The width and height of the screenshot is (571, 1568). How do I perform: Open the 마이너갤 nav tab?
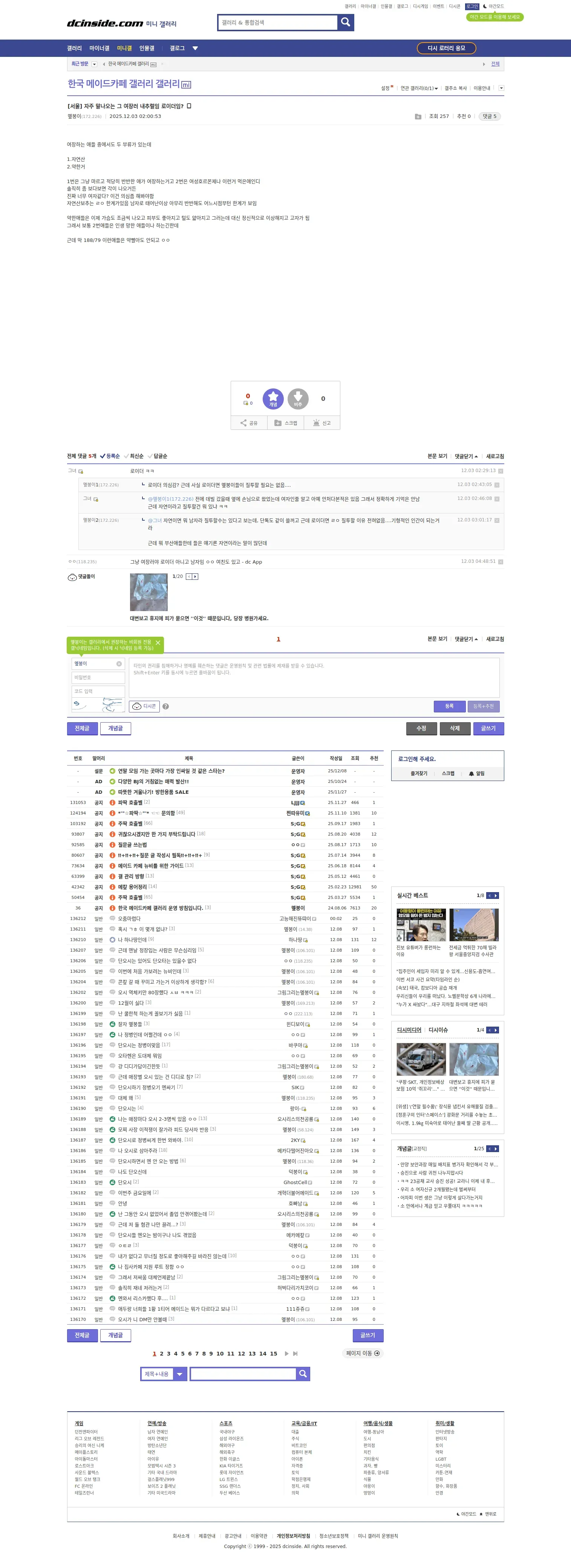click(99, 48)
